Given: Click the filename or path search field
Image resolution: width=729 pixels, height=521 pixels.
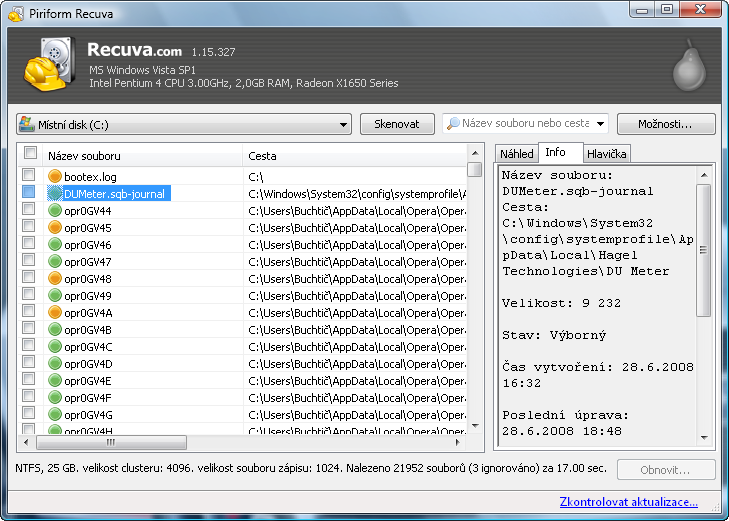Looking at the screenshot, I should pos(526,124).
